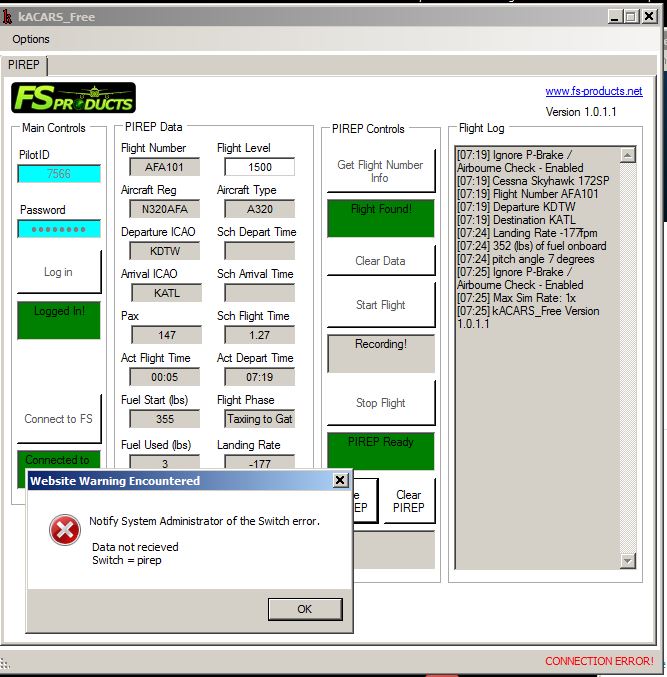Switch to the PIREP tab

[24, 65]
